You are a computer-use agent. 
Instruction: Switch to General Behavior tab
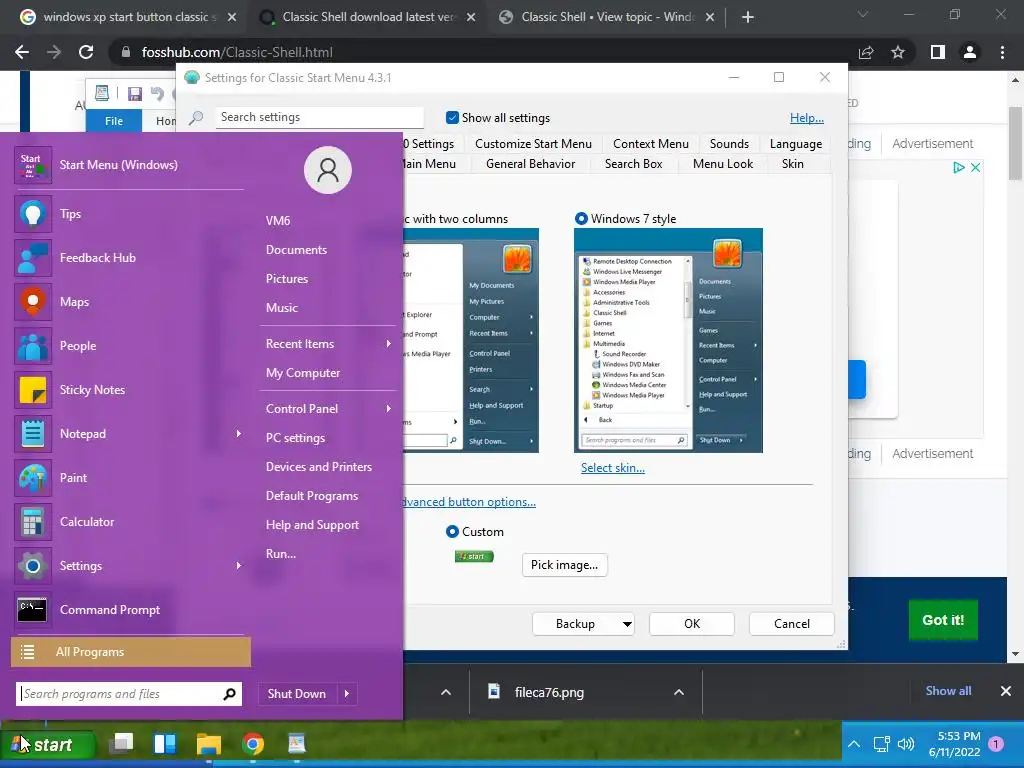(530, 164)
